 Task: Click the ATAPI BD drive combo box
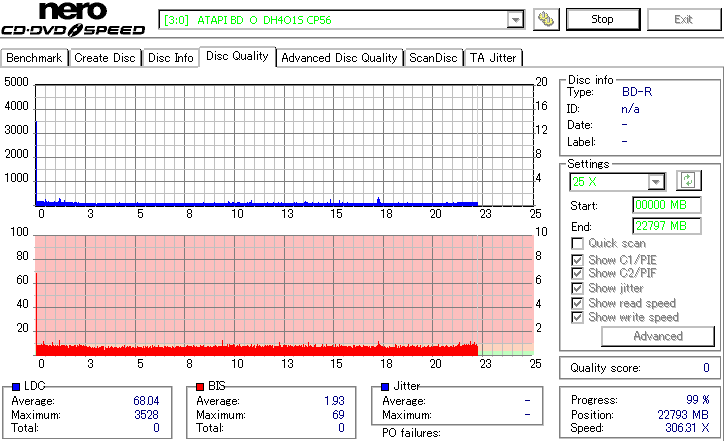pyautogui.click(x=342, y=20)
